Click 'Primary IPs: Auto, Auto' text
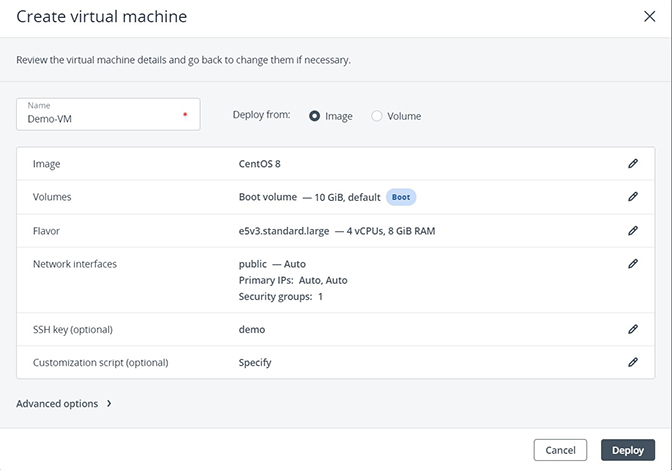The height and width of the screenshot is (470, 672). pyautogui.click(x=293, y=280)
